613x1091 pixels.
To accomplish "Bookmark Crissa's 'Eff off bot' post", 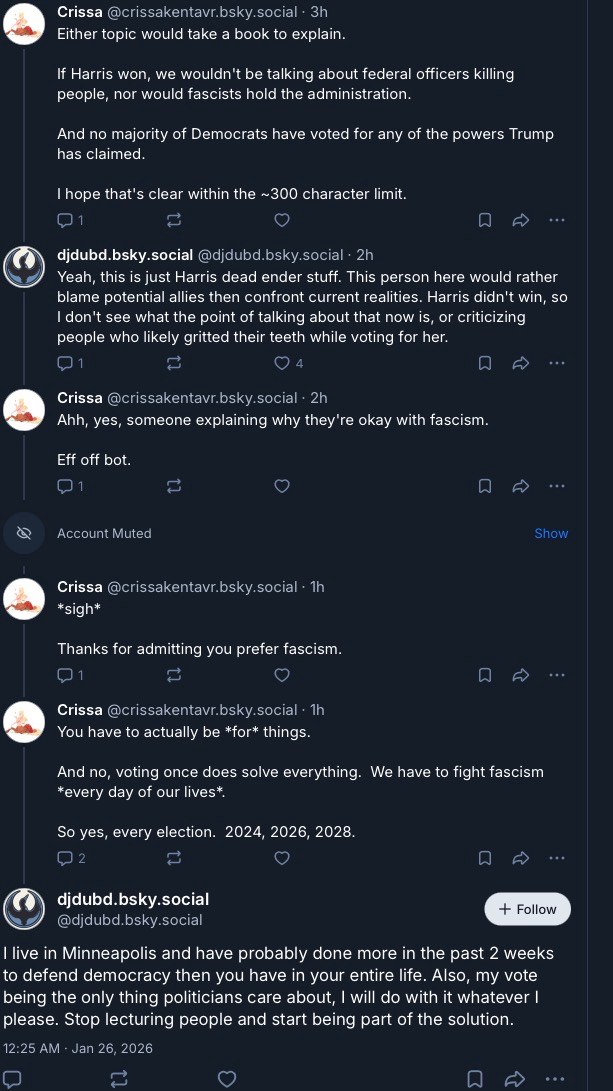I will point(485,486).
